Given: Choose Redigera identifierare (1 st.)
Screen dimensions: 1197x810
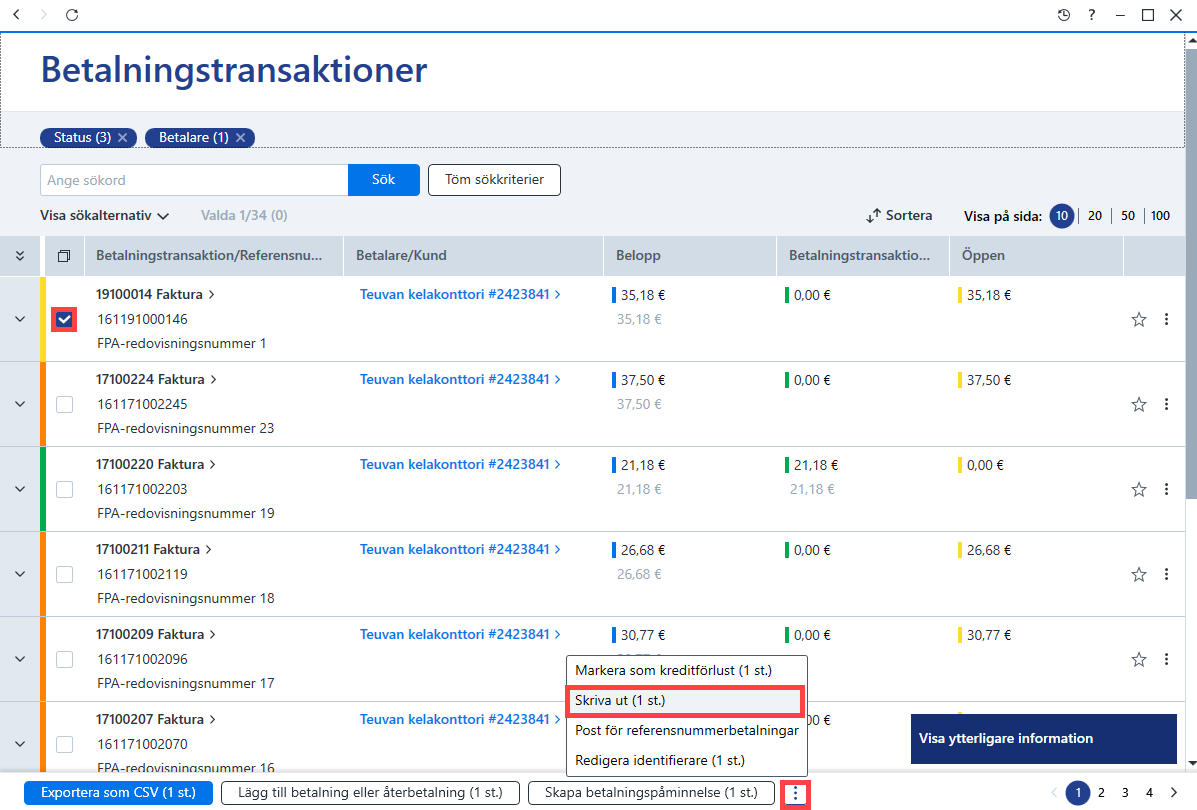Looking at the screenshot, I should [x=686, y=760].
